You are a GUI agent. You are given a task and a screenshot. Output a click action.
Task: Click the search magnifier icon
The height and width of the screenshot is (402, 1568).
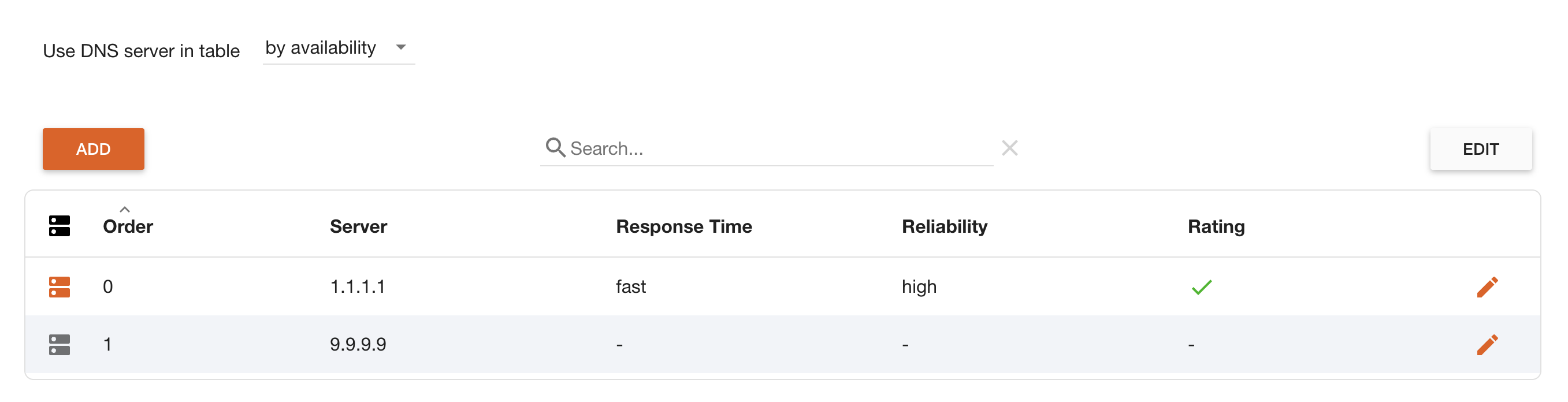tap(555, 147)
